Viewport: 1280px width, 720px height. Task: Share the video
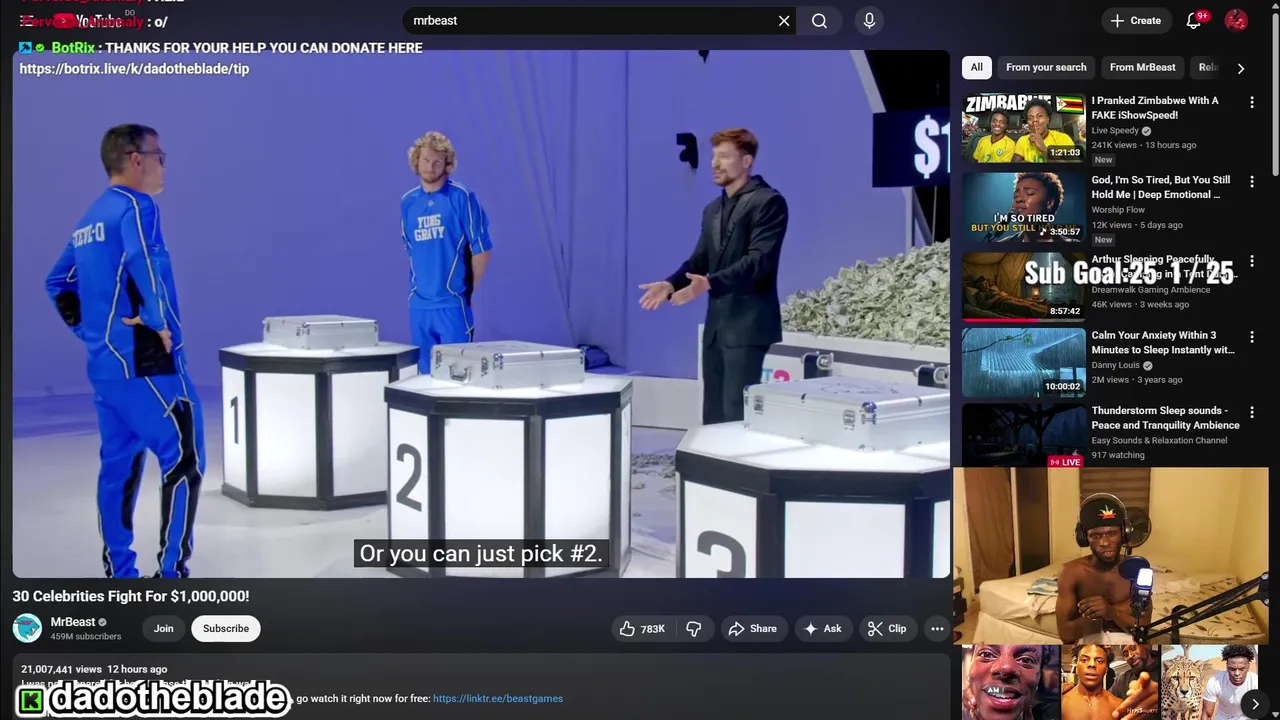click(x=752, y=628)
